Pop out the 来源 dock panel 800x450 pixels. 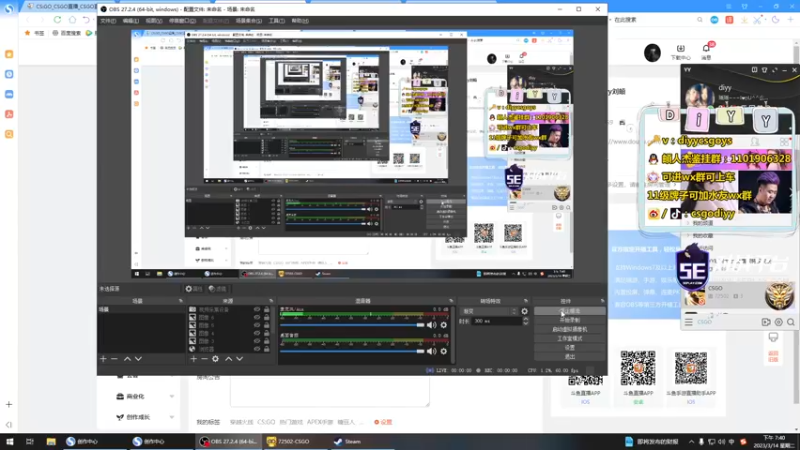tap(271, 301)
